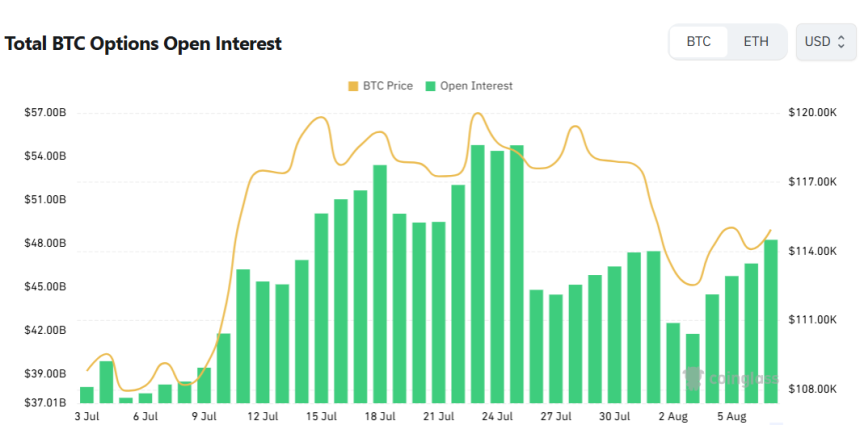Toggle BTC Price legend series
Viewport: 860px width, 425px height.
click(385, 86)
